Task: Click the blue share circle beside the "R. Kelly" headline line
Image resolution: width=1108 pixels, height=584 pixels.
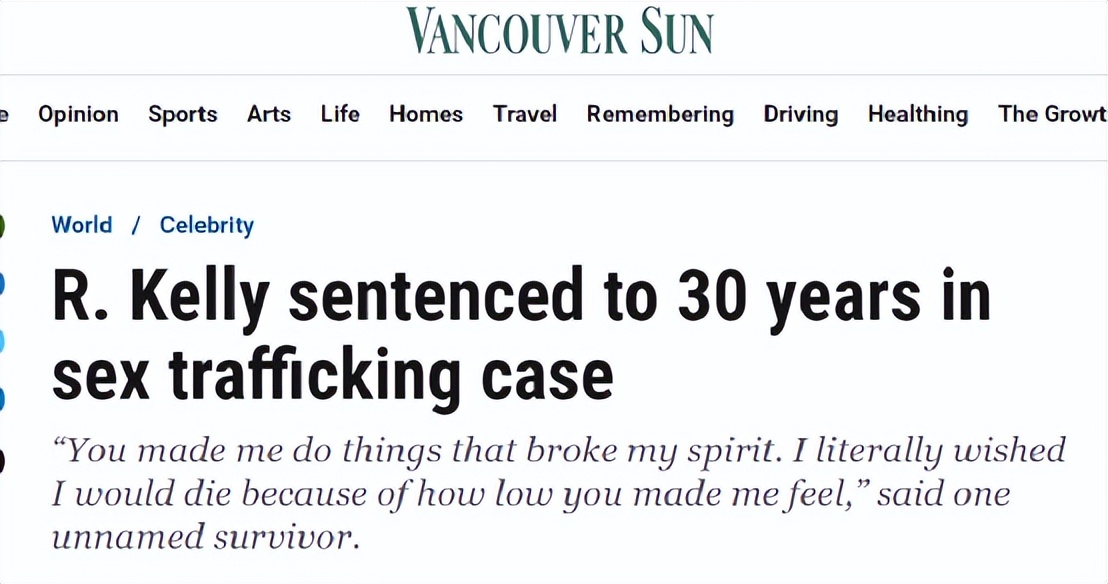Action: (x=2, y=284)
